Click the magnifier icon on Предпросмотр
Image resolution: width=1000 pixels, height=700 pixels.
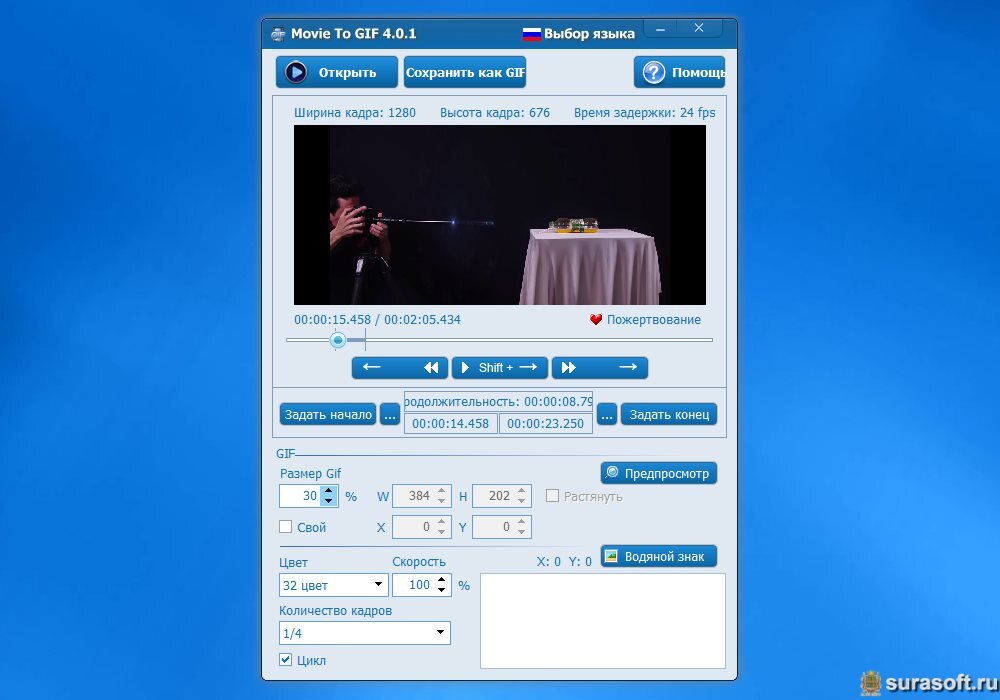pos(612,472)
